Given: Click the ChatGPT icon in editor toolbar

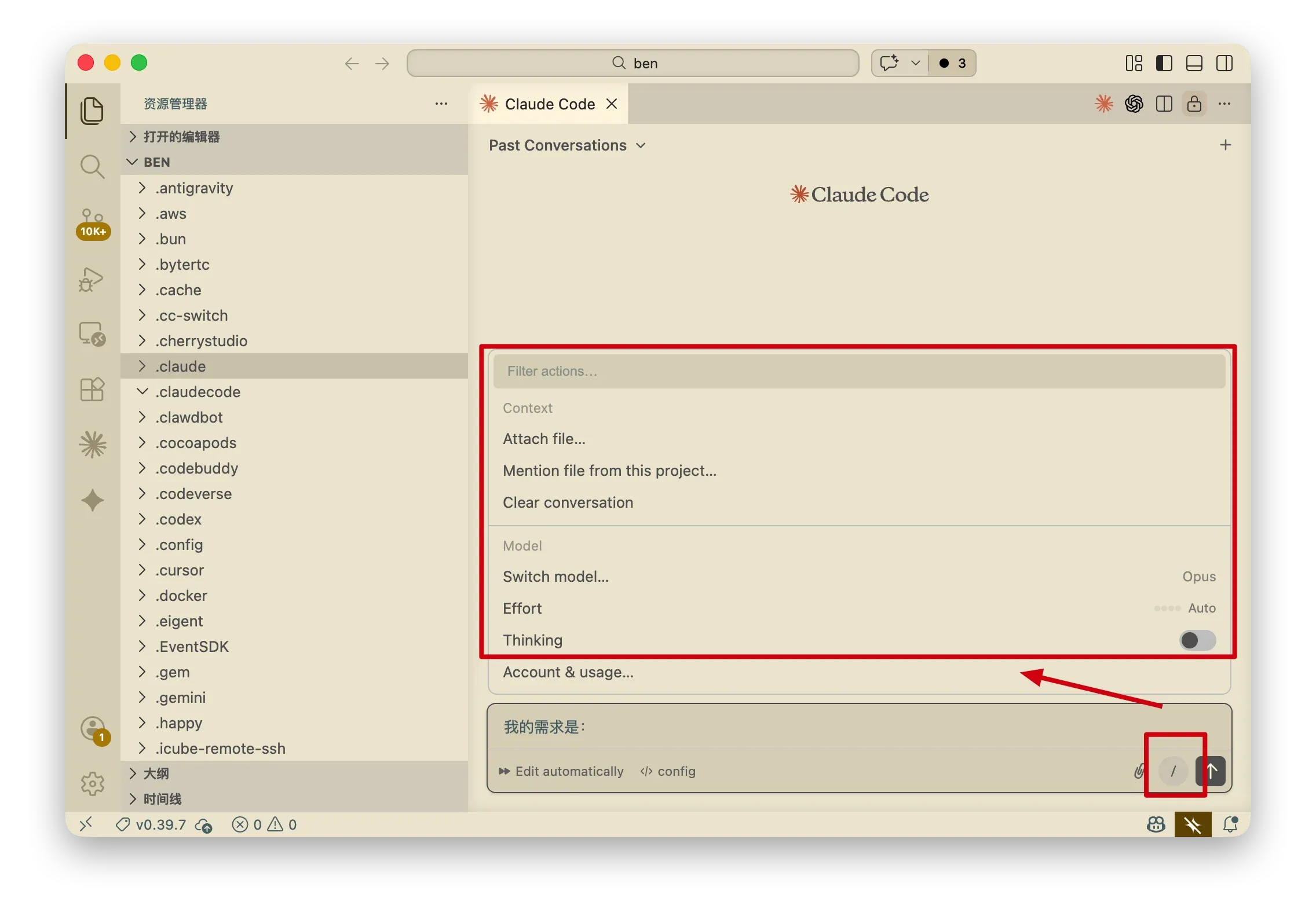Looking at the screenshot, I should [x=1134, y=104].
